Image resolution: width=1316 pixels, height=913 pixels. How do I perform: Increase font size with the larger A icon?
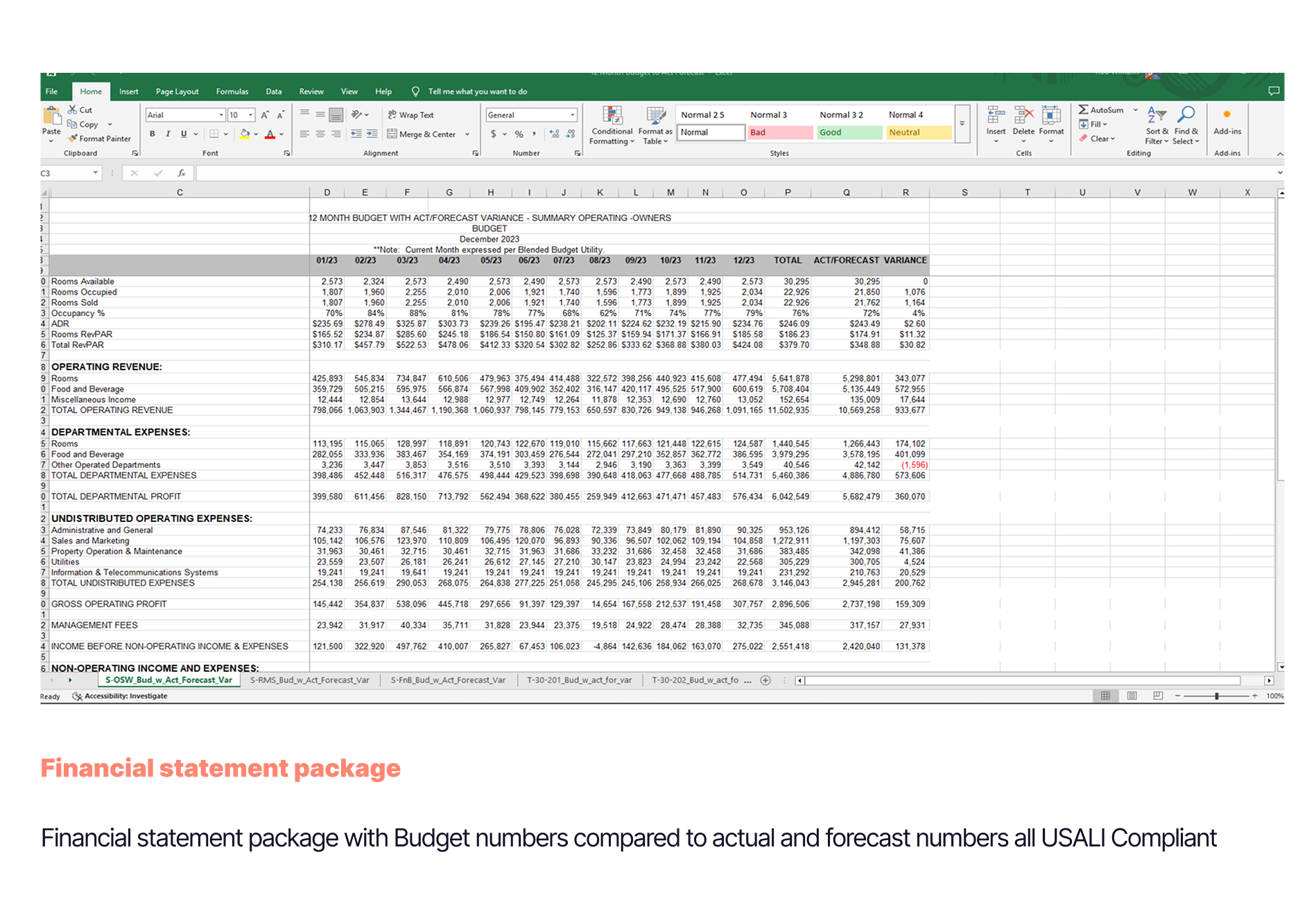pos(264,115)
